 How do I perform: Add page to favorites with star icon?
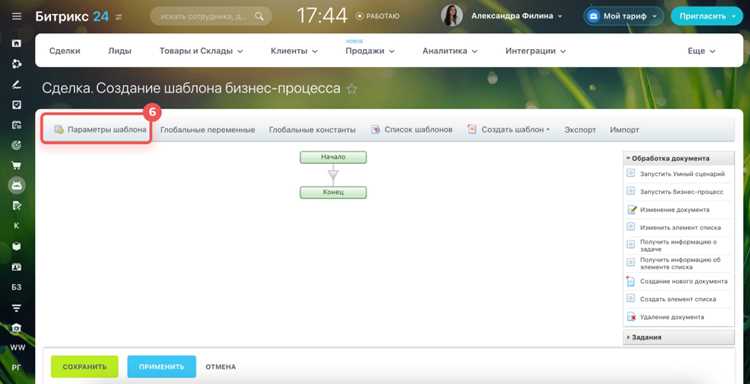point(352,89)
